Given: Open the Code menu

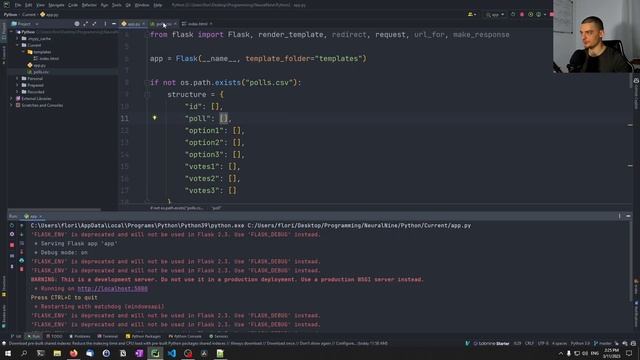Looking at the screenshot, I should point(73,5).
